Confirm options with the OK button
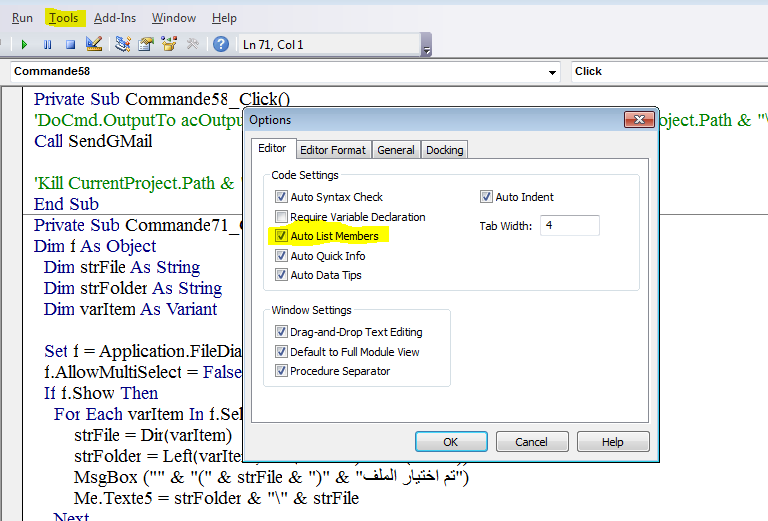Screen dimensions: 768x521 (450, 442)
